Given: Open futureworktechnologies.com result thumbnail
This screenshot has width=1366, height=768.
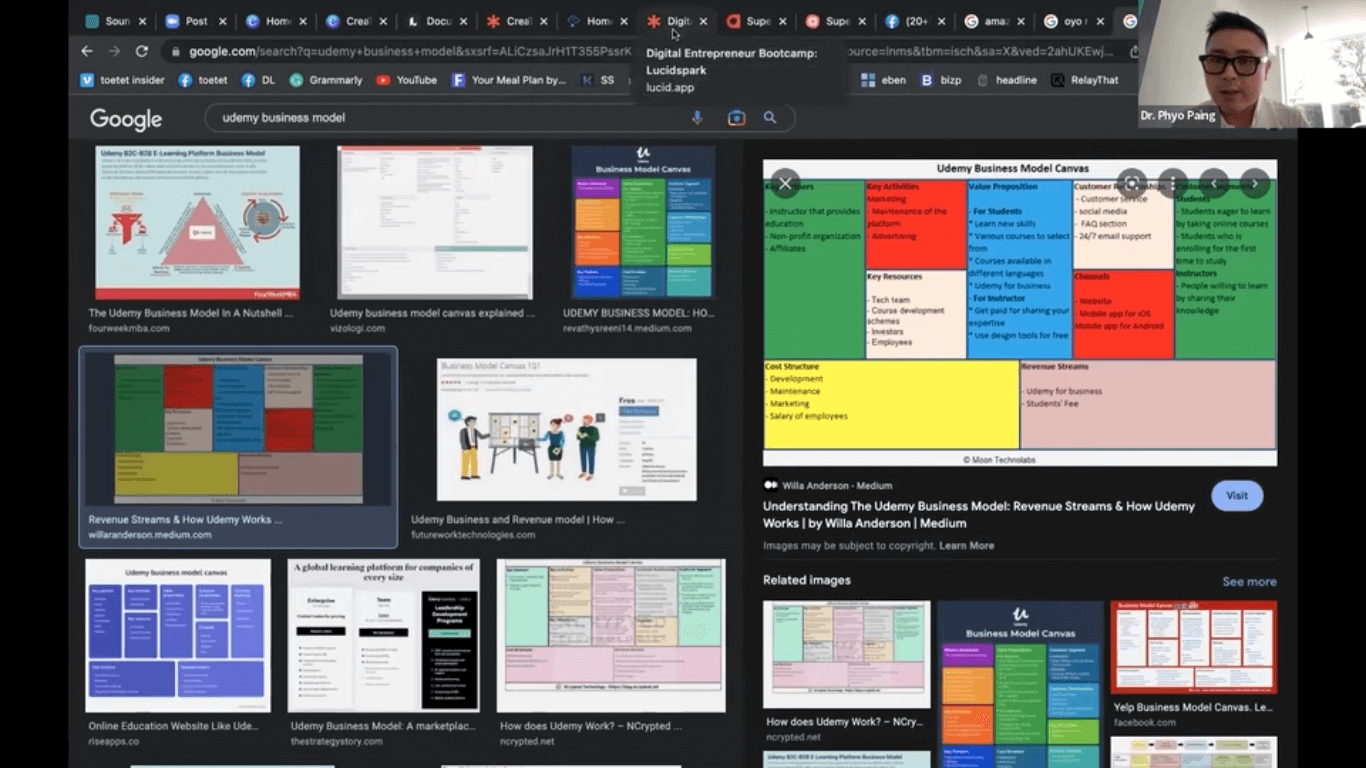Looking at the screenshot, I should 566,430.
